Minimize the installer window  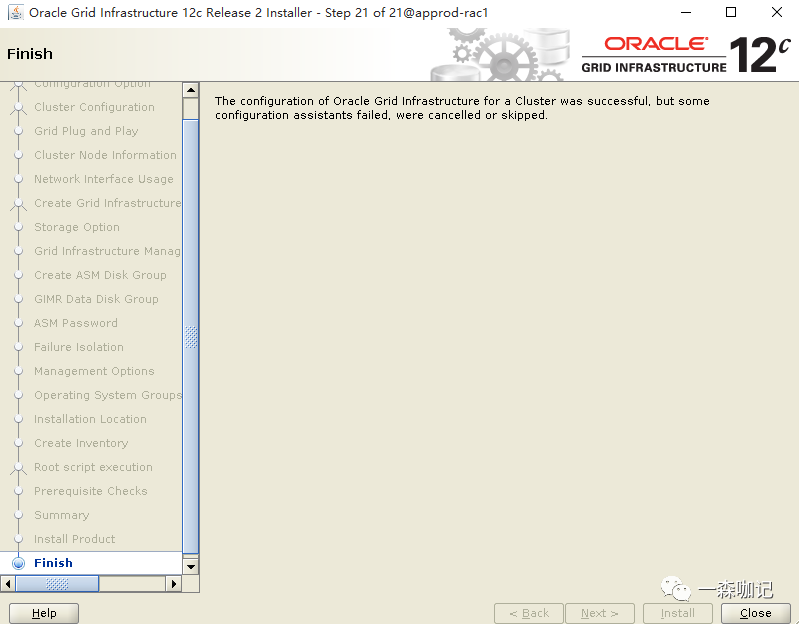coord(685,12)
